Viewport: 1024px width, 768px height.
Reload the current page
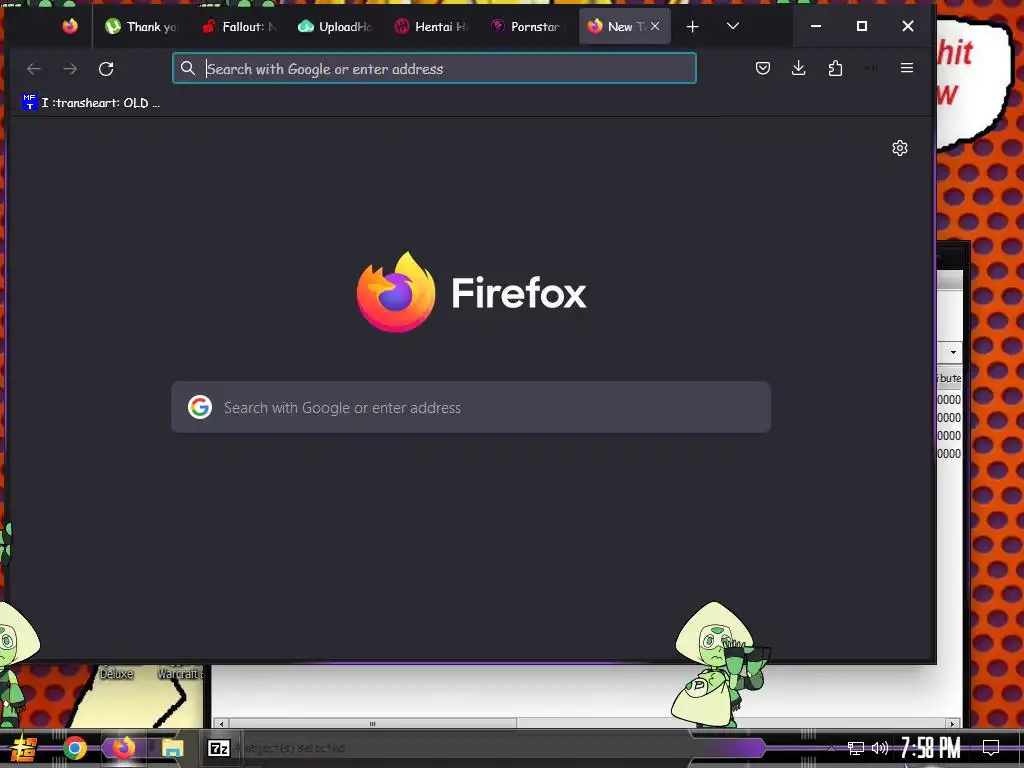(x=106, y=69)
